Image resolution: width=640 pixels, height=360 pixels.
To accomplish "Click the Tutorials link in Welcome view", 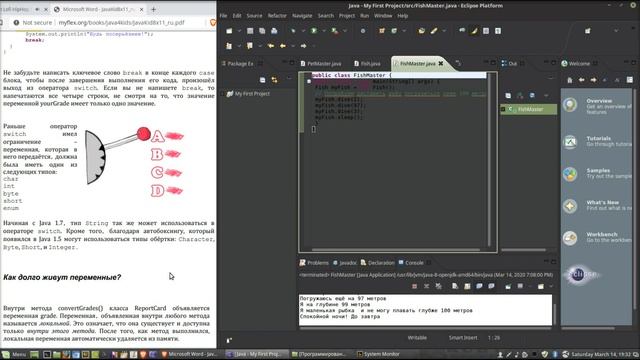I will [598, 138].
